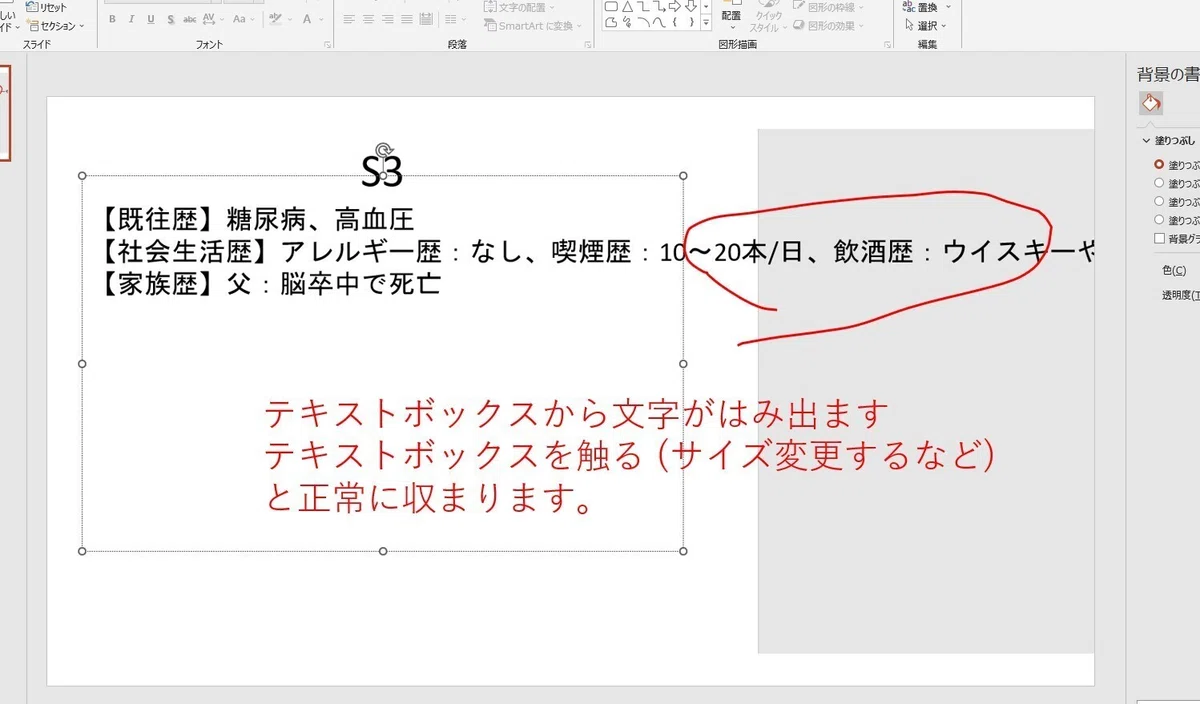Click the Bold formatting button

[x=114, y=19]
